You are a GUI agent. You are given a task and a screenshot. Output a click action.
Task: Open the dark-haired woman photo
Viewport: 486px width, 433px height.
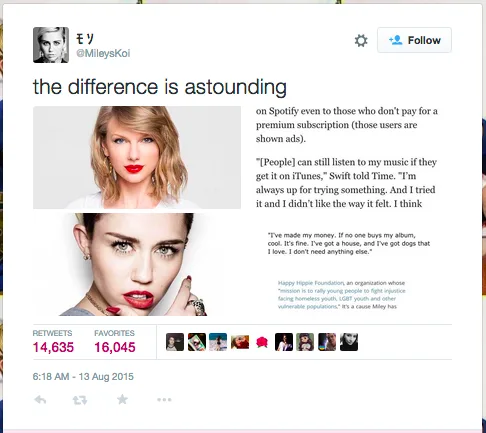[x=137, y=264]
